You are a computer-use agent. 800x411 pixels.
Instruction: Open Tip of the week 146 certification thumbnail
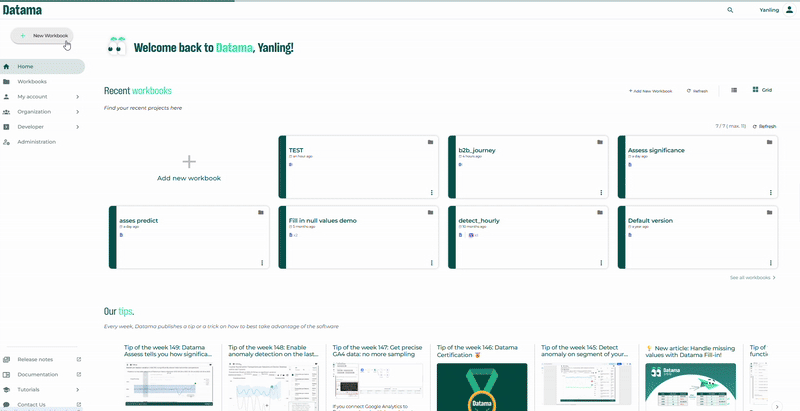[x=482, y=387]
